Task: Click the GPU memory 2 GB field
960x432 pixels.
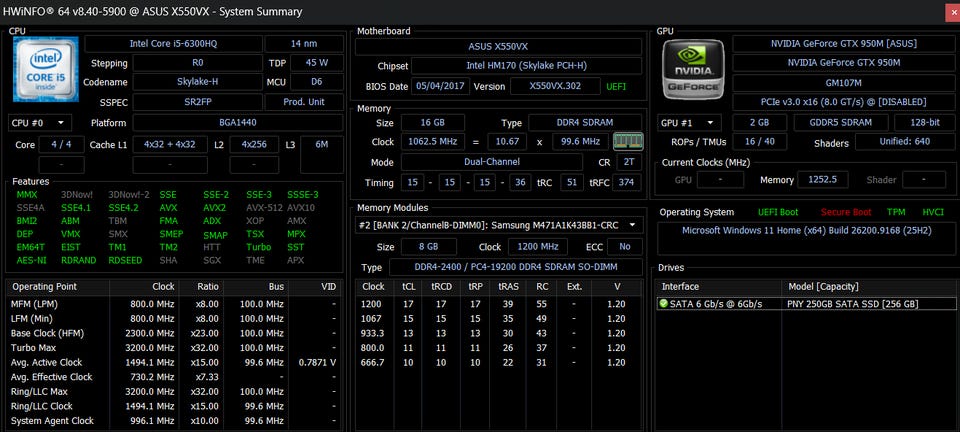Action: pos(759,122)
